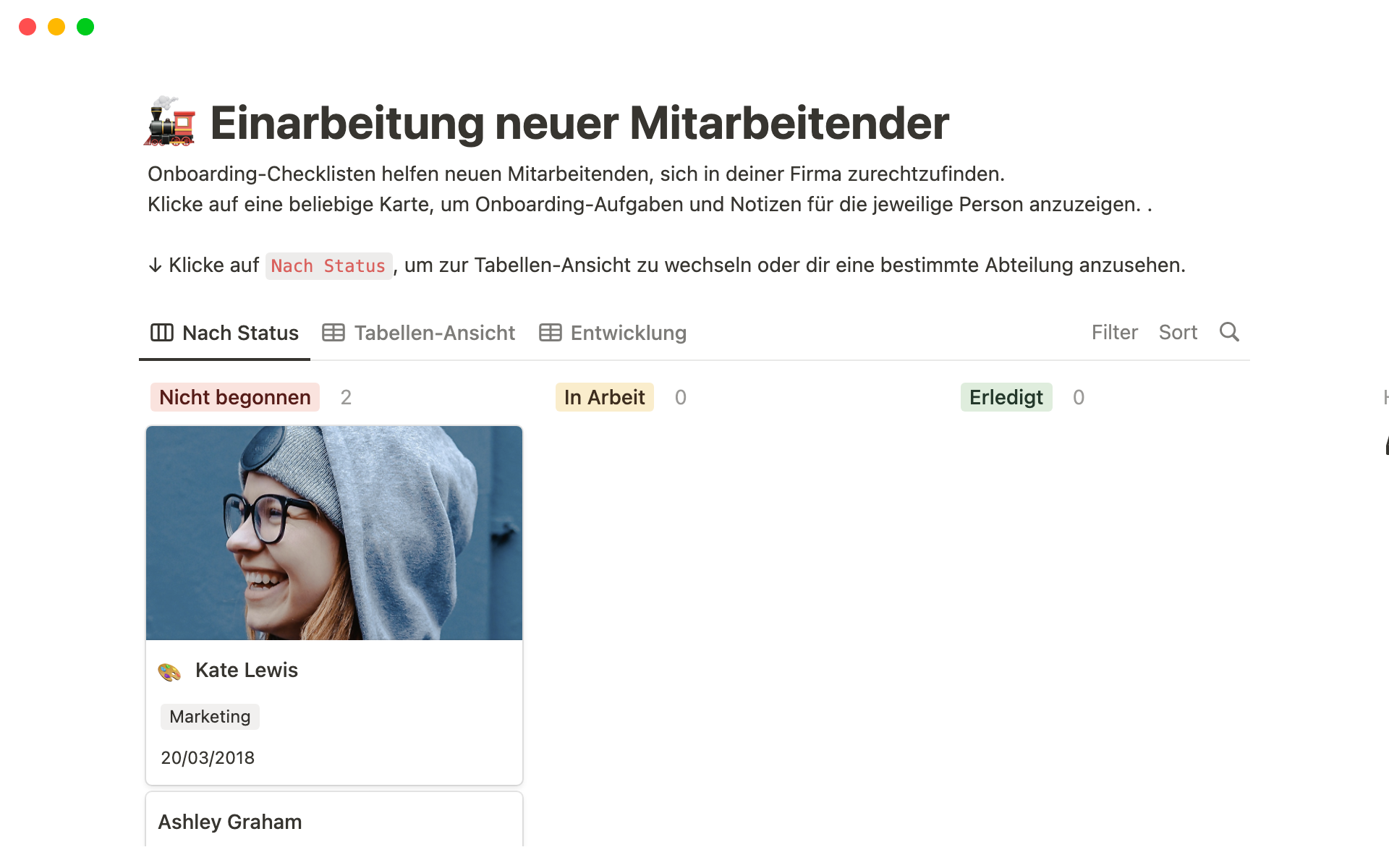Open the Entwicklung view tab

coord(613,333)
